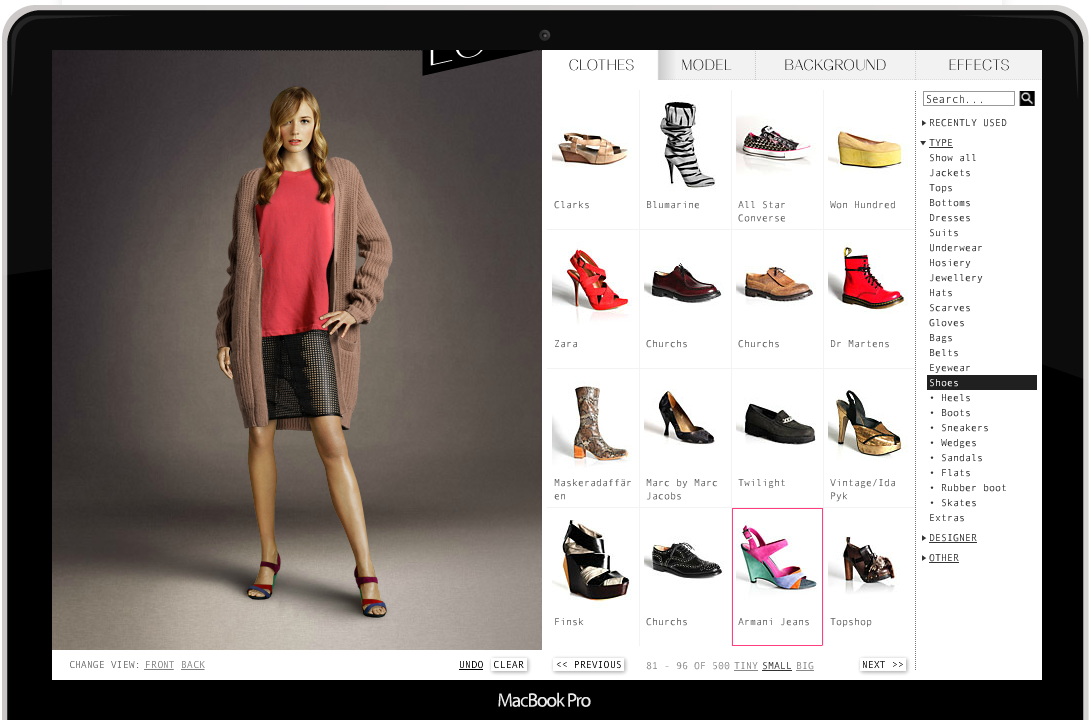Filter clothes by Extras
Viewport: 1091px width, 720px height.
pyautogui.click(x=946, y=518)
